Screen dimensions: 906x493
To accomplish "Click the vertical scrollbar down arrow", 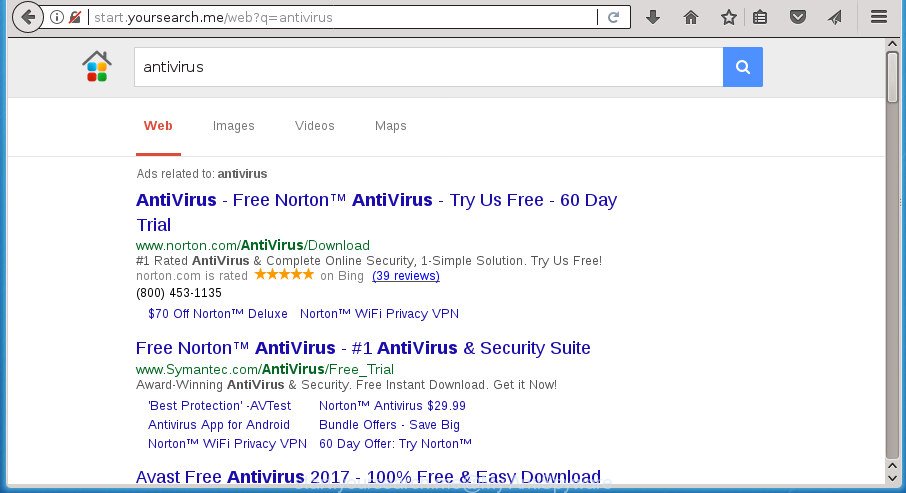I will tap(892, 477).
